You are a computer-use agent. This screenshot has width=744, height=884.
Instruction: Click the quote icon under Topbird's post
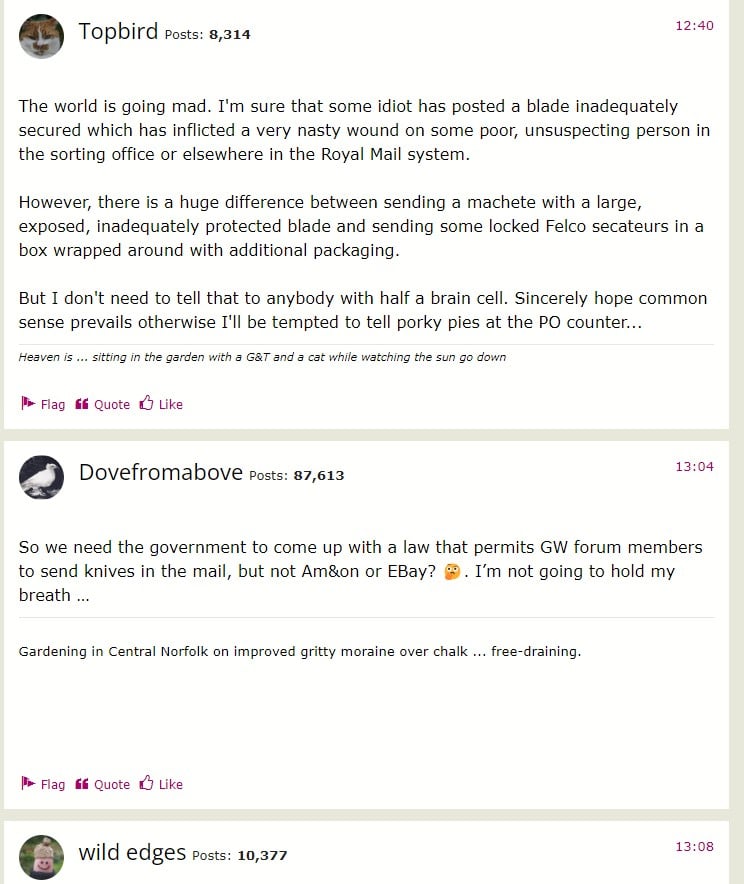tap(82, 404)
